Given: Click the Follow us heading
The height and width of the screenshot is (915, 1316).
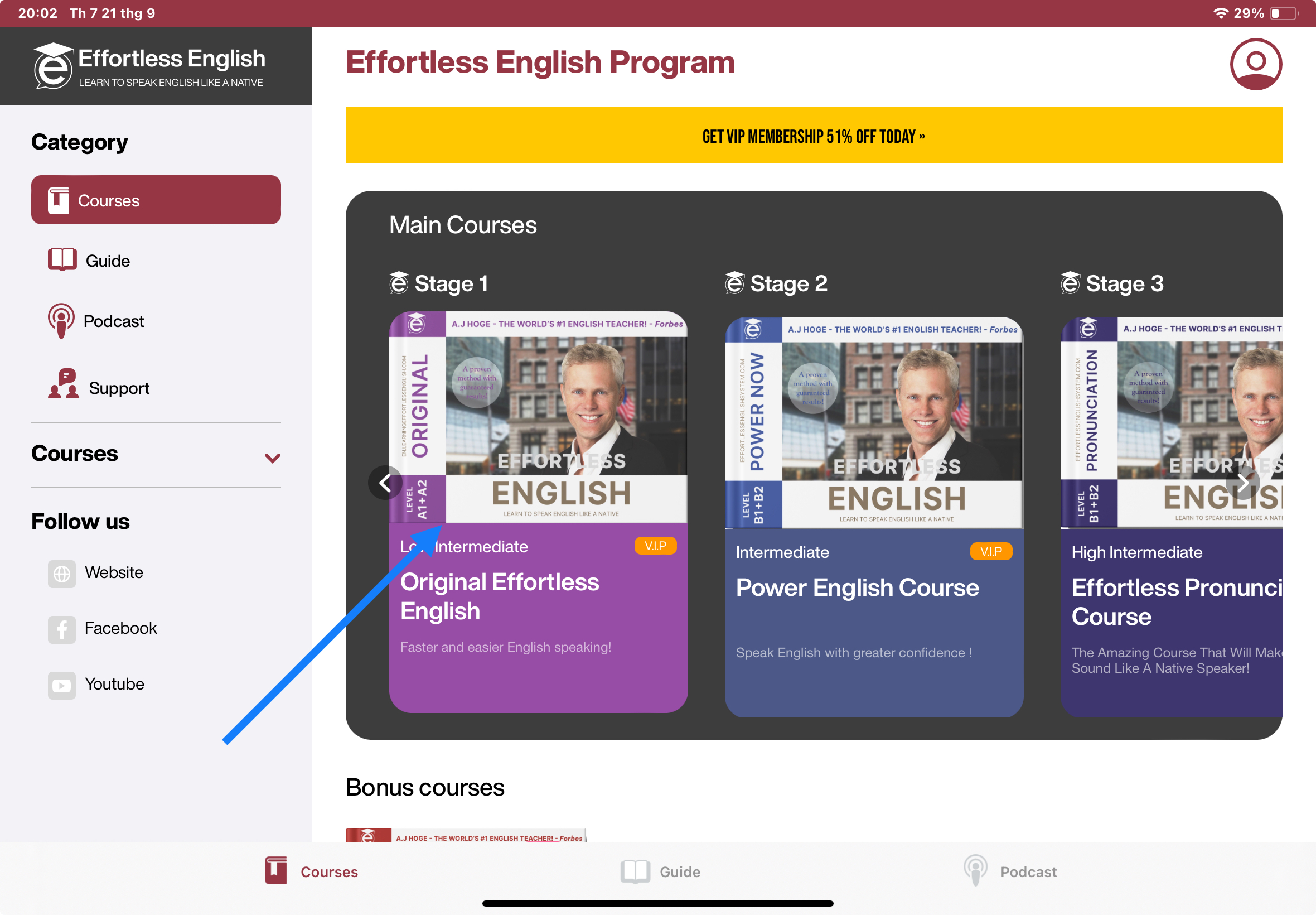Looking at the screenshot, I should pos(80,521).
